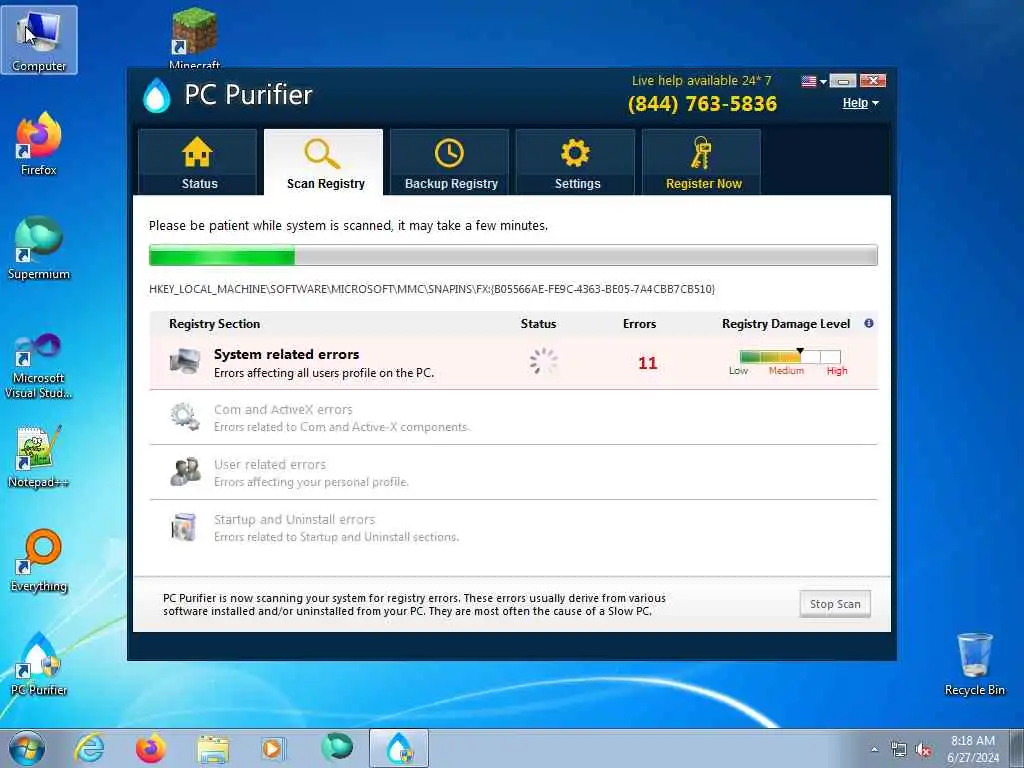Click the green scan progress bar
The height and width of the screenshot is (768, 1024).
pos(513,255)
